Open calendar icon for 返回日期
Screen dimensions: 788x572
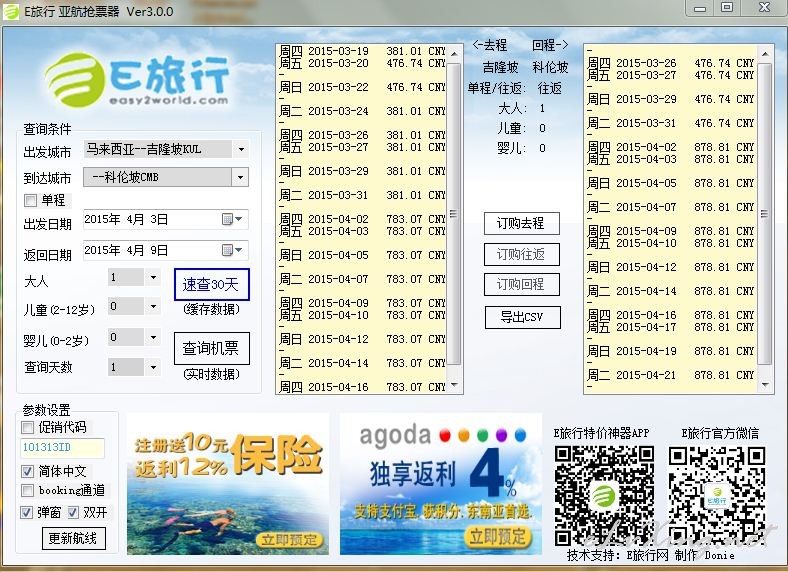pyautogui.click(x=227, y=250)
